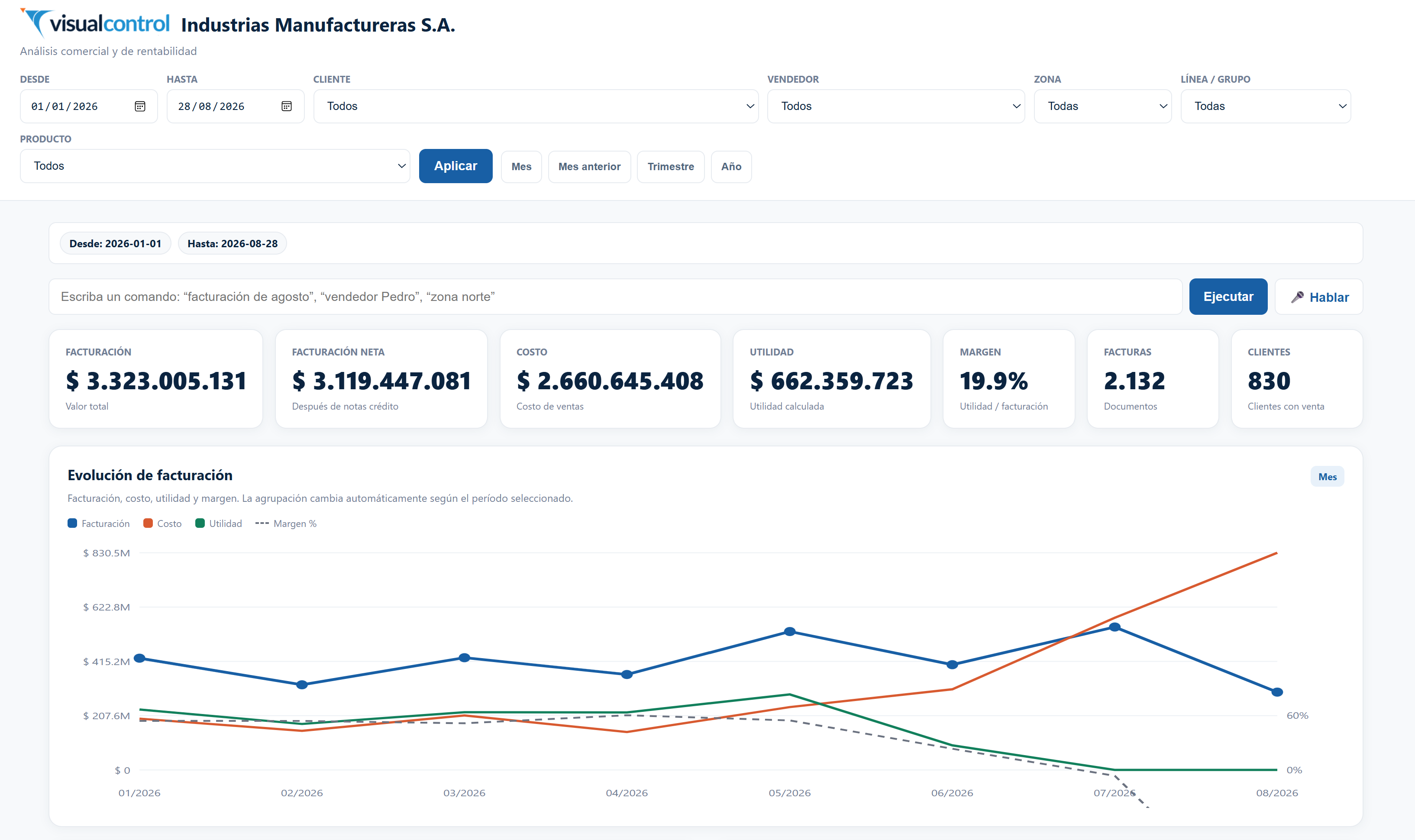Click the Hasta: 2026-08-28 filter chip
The height and width of the screenshot is (840, 1415).
pos(233,243)
